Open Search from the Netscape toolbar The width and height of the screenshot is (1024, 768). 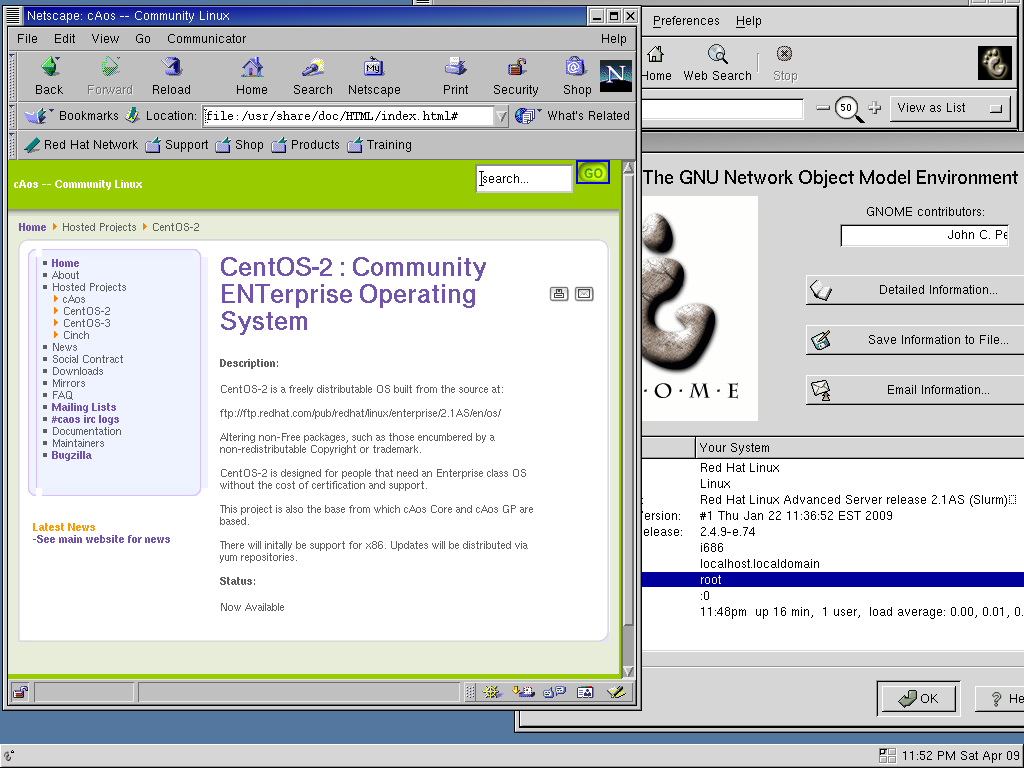pyautogui.click(x=313, y=76)
